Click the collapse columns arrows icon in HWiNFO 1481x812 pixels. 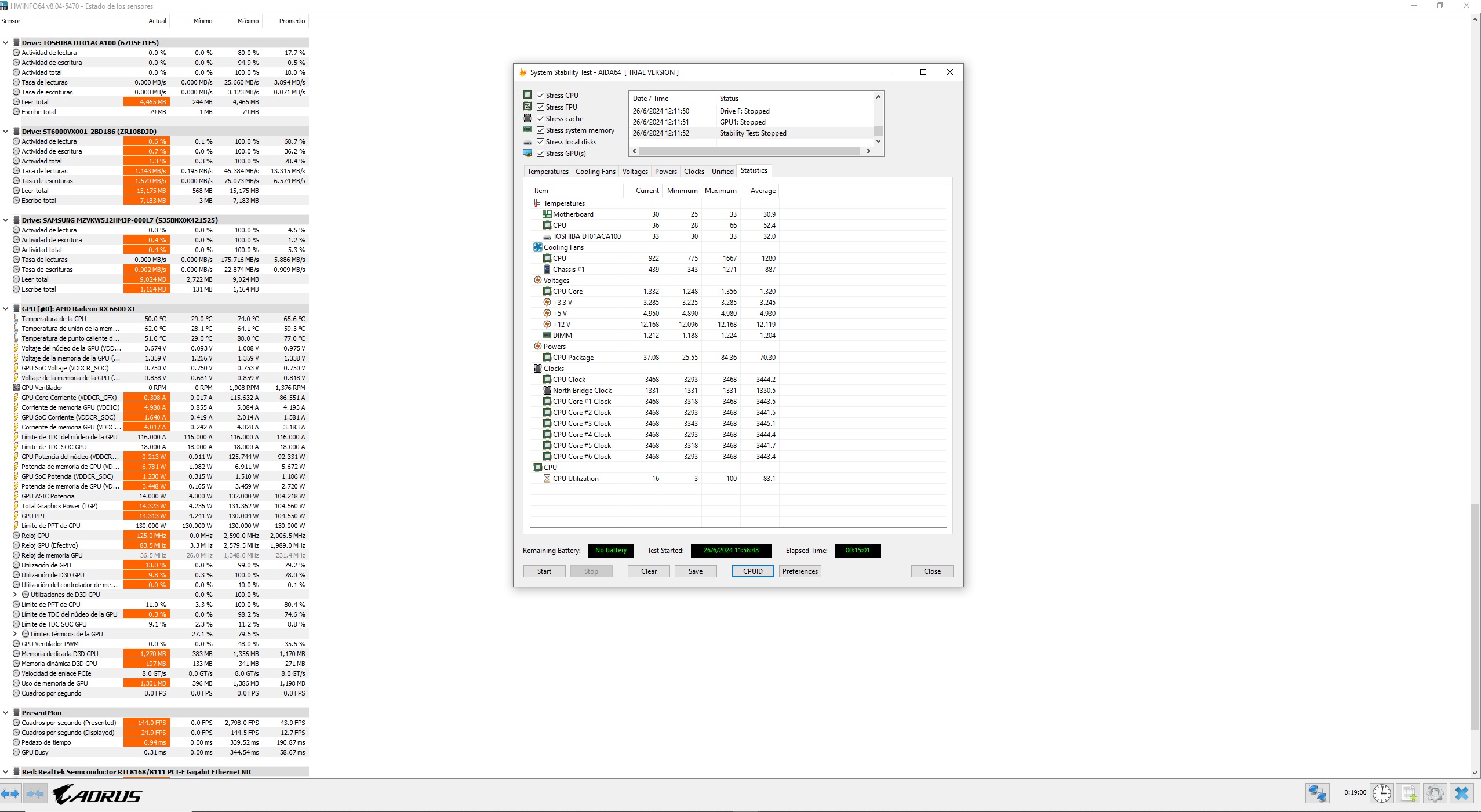click(x=35, y=793)
